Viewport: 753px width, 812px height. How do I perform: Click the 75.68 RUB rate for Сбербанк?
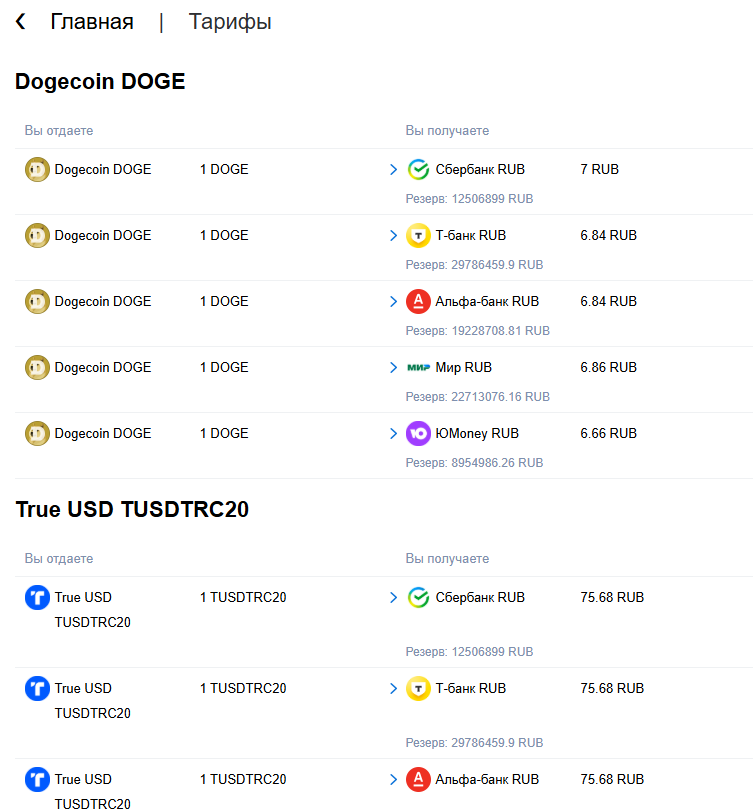[612, 598]
